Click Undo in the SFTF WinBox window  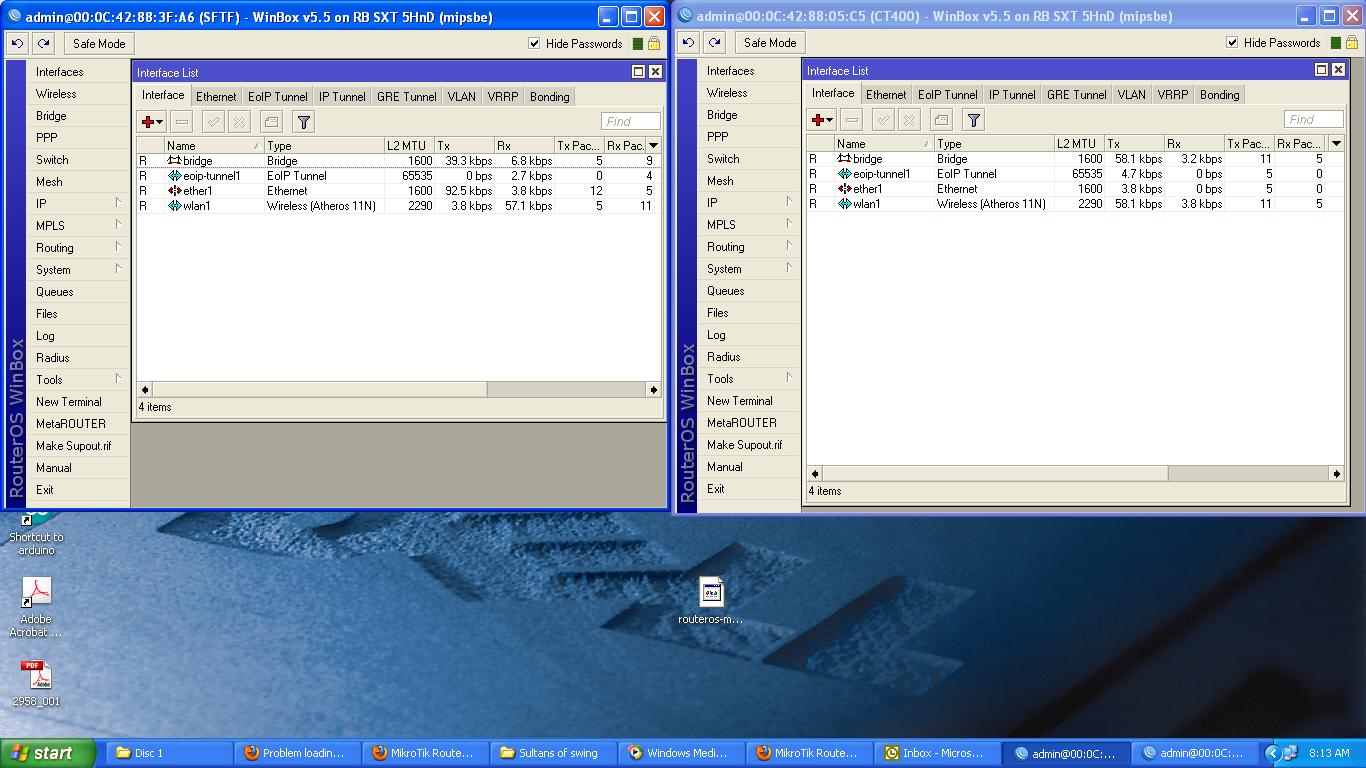(18, 44)
